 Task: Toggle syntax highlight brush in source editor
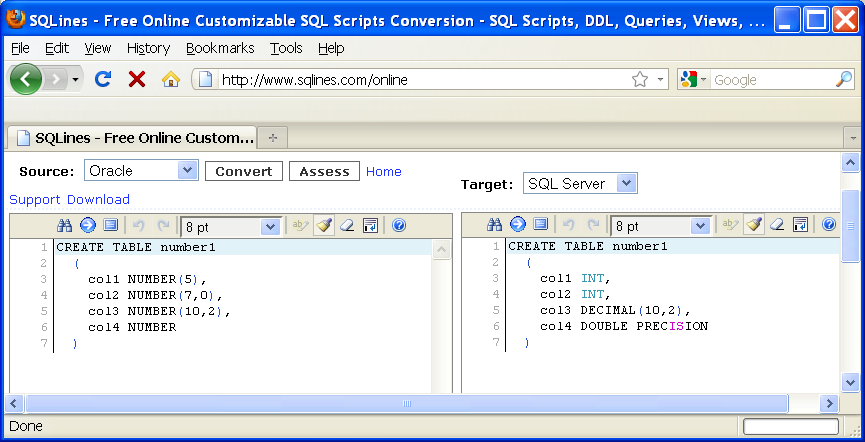coord(324,225)
